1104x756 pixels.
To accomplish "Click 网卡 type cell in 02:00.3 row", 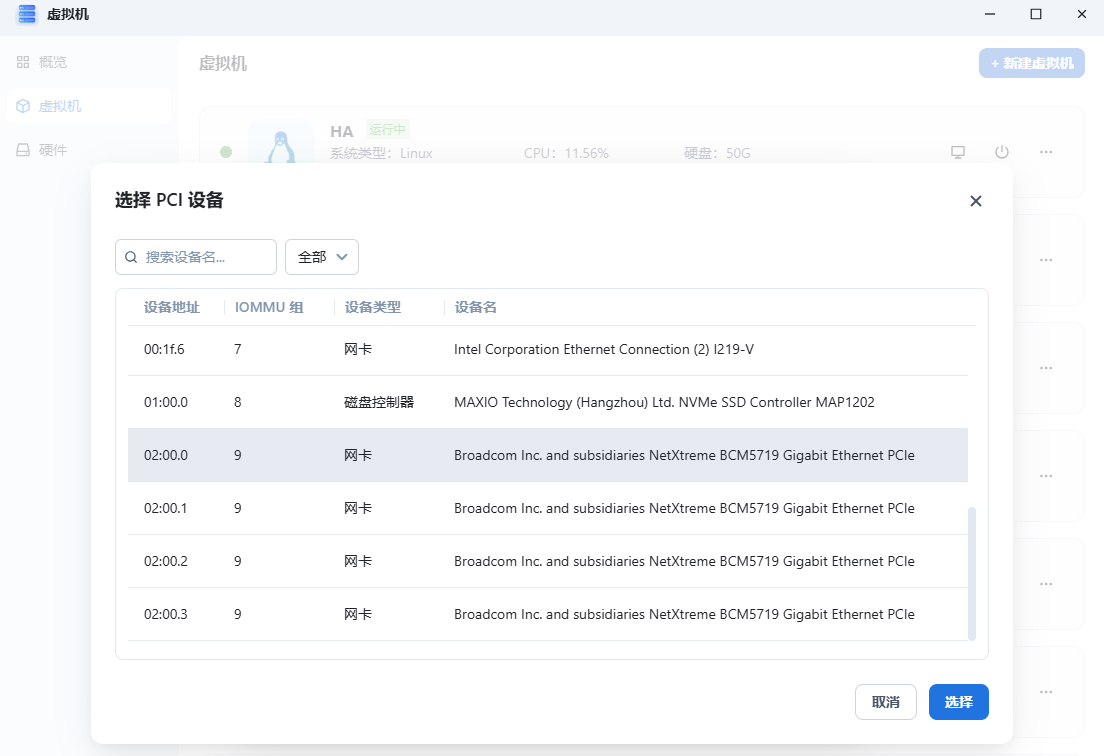I will point(358,615).
